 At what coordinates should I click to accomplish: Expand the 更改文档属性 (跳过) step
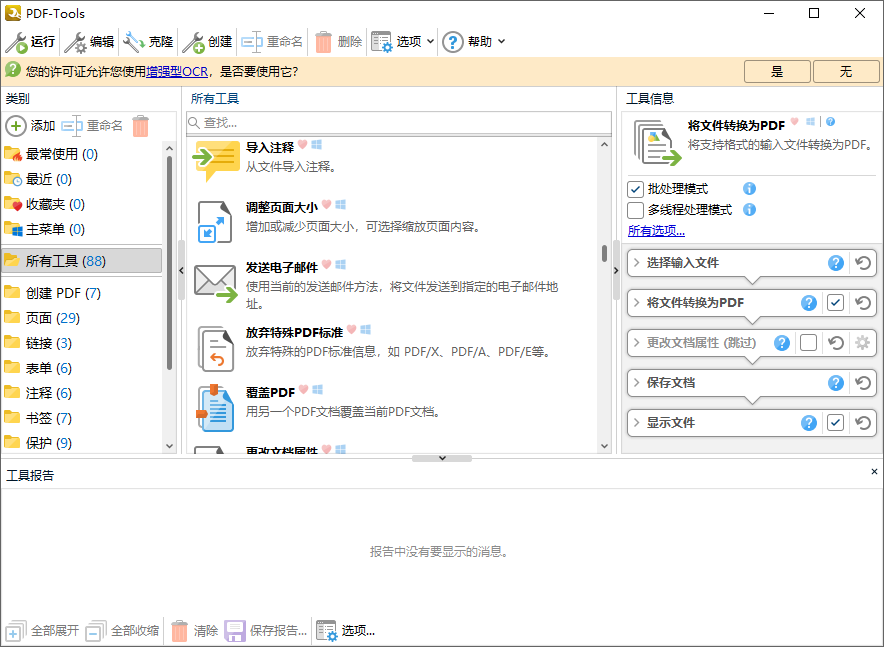637,343
